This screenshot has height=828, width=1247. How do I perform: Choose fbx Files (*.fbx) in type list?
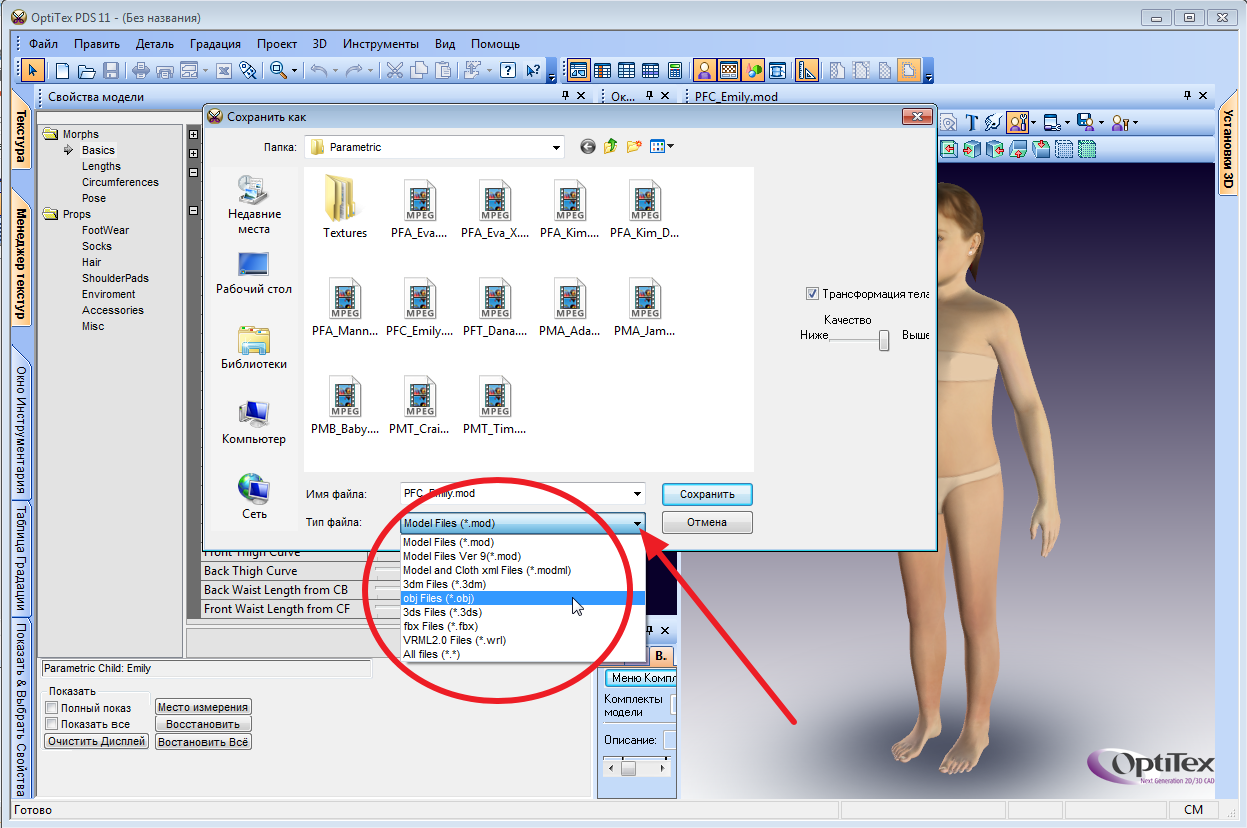coord(440,626)
